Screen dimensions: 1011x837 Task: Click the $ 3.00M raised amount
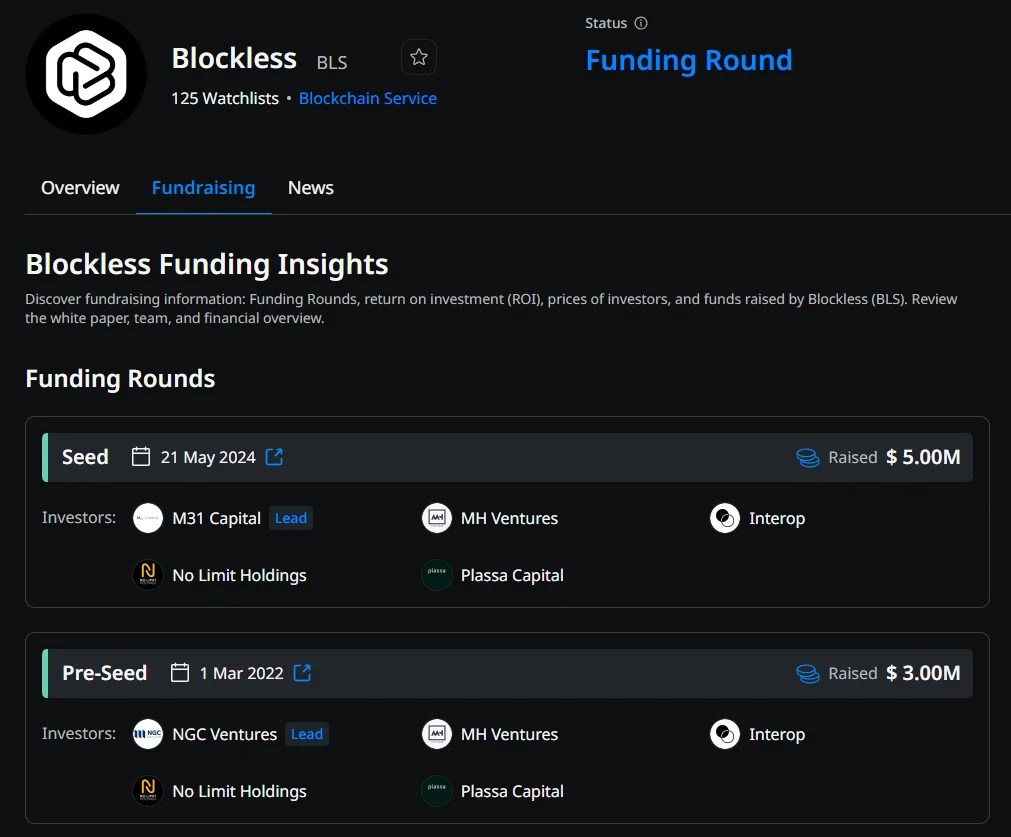coord(923,673)
